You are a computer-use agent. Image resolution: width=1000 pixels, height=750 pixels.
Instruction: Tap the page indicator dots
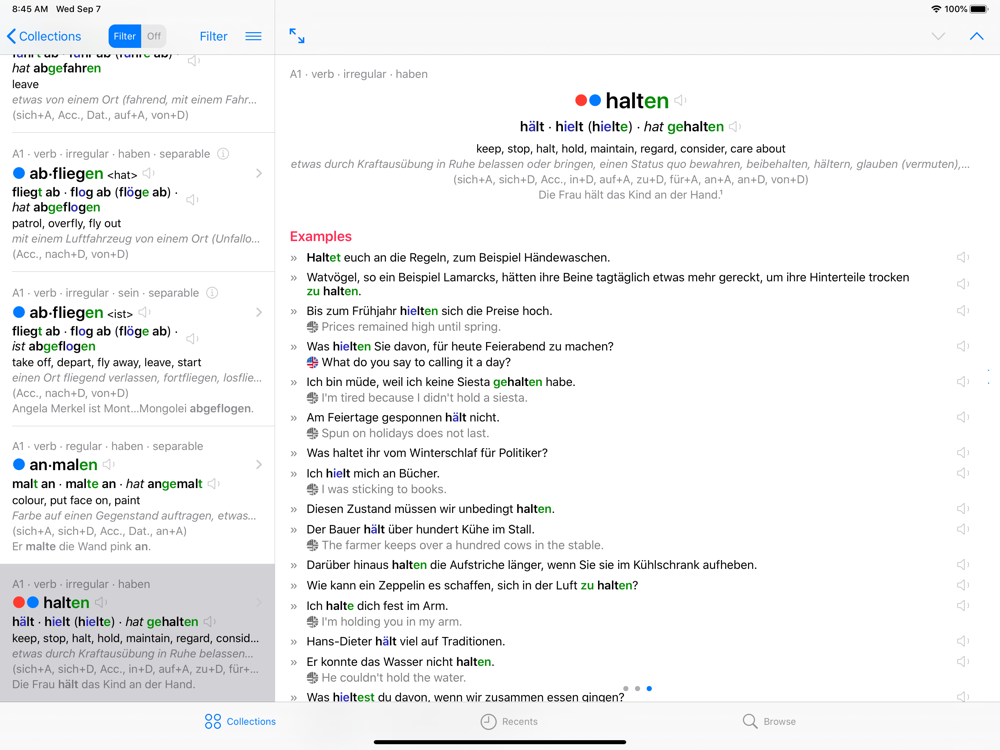(x=637, y=688)
